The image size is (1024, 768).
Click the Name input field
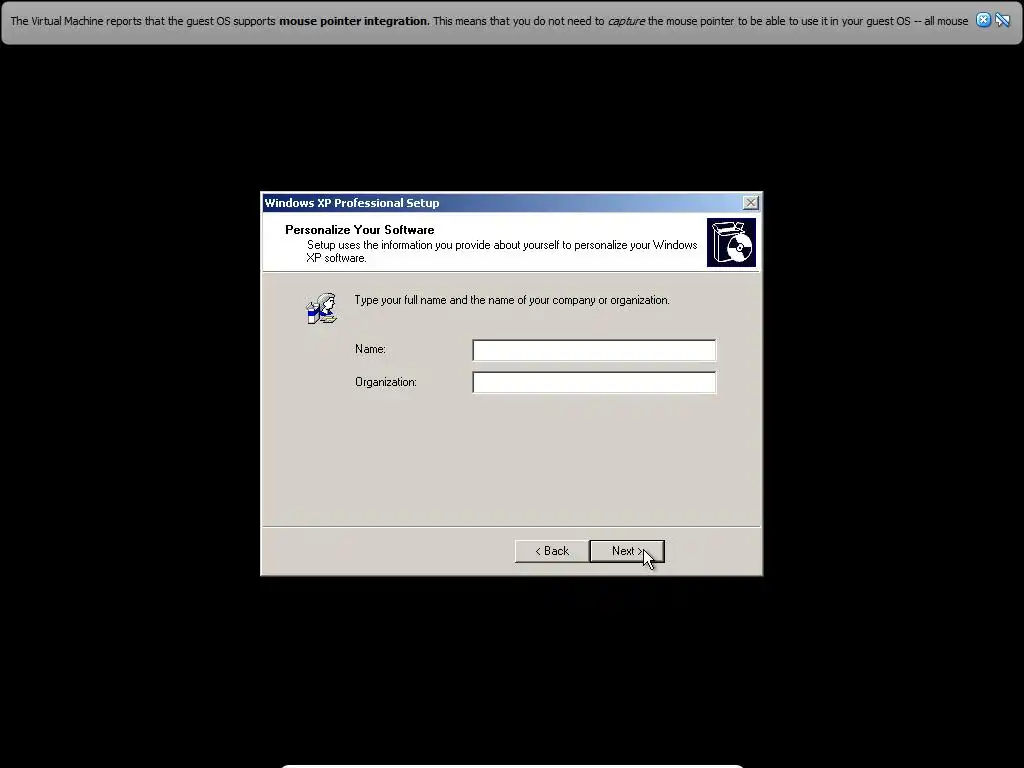click(594, 350)
